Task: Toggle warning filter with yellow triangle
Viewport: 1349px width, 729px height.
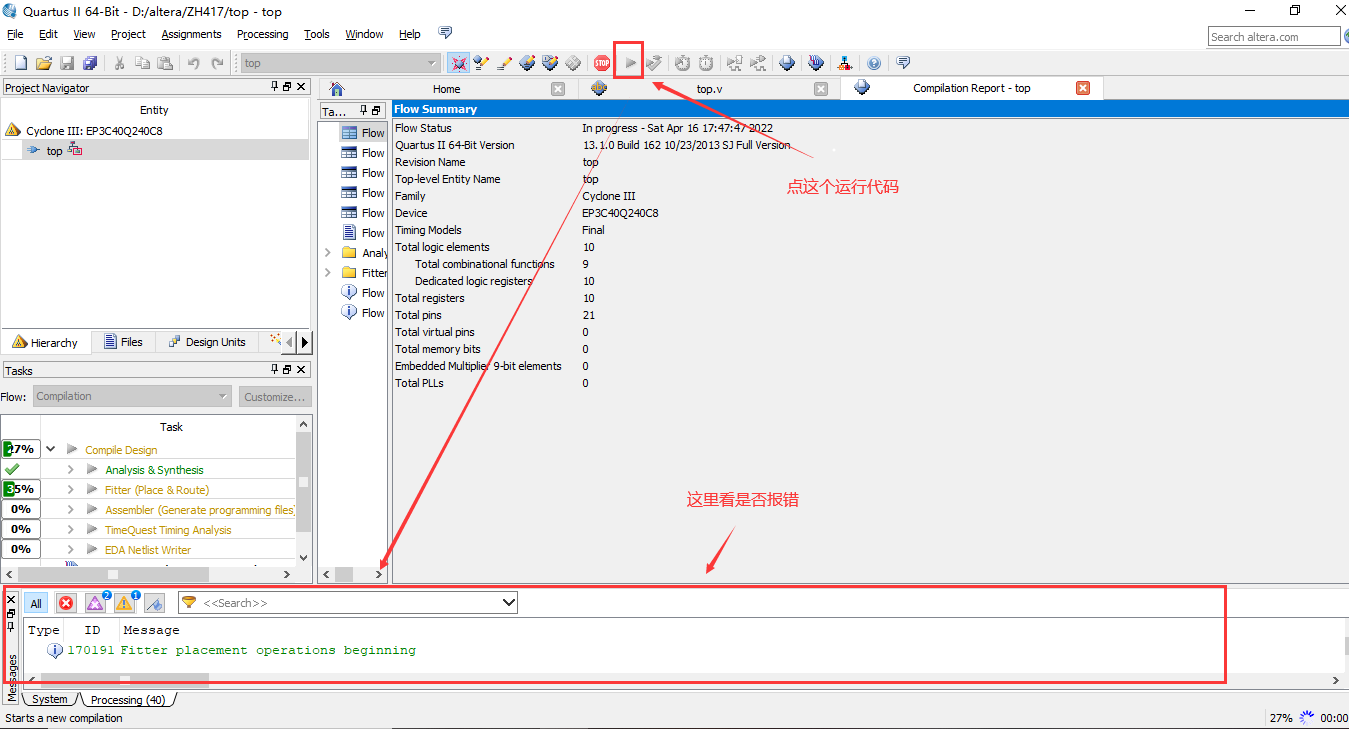Action: coord(124,603)
